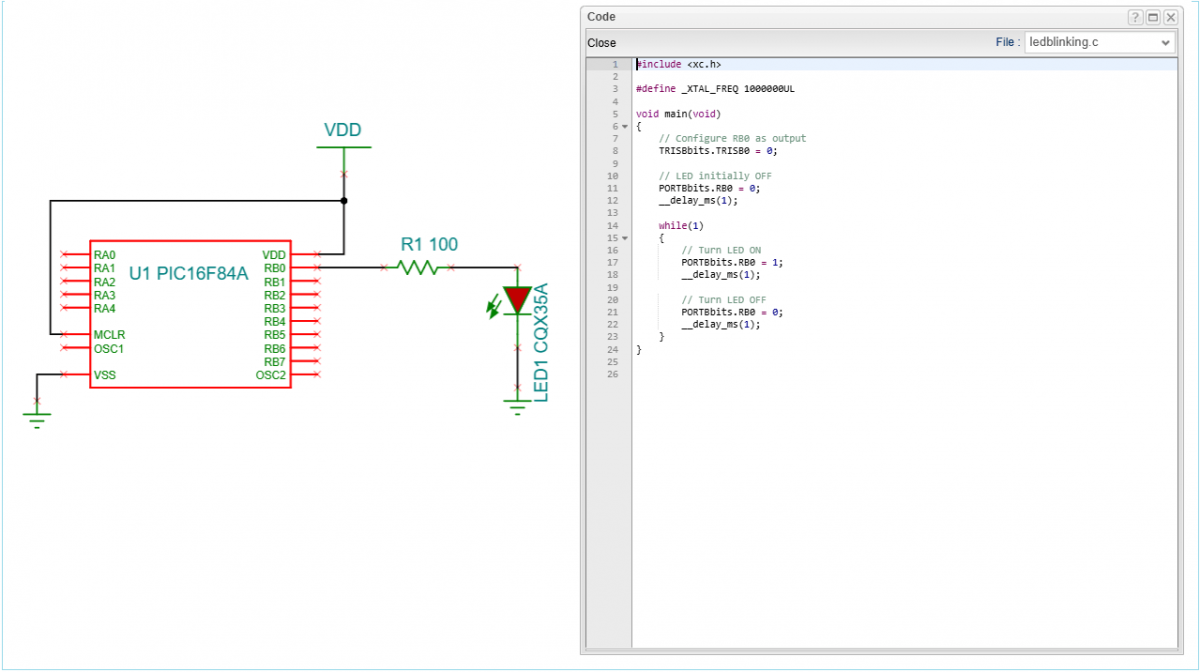Collapse while loop fold arrow at line 15
1200x672 pixels.
625,238
